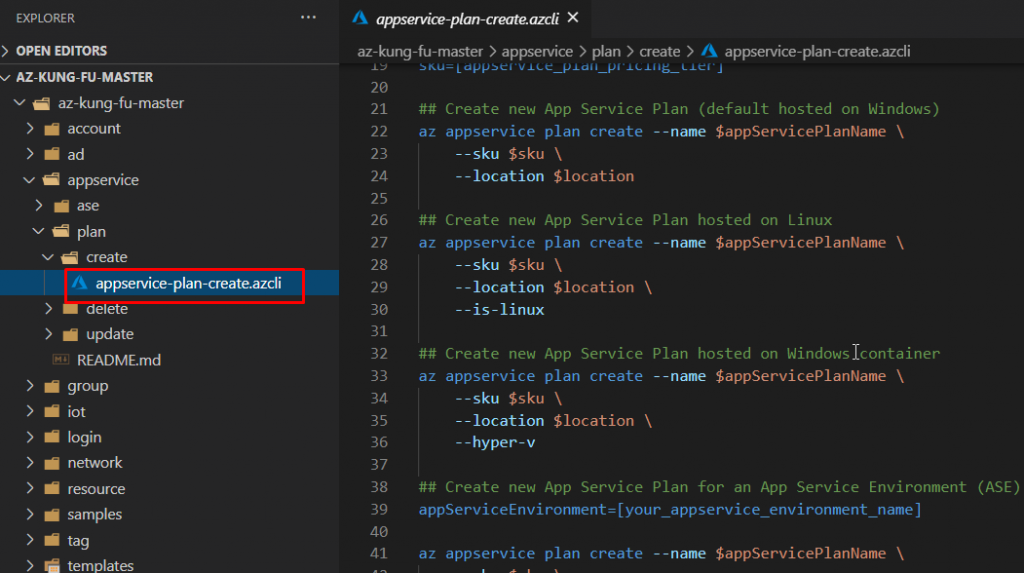Expand the delete folder in plan

[48, 309]
